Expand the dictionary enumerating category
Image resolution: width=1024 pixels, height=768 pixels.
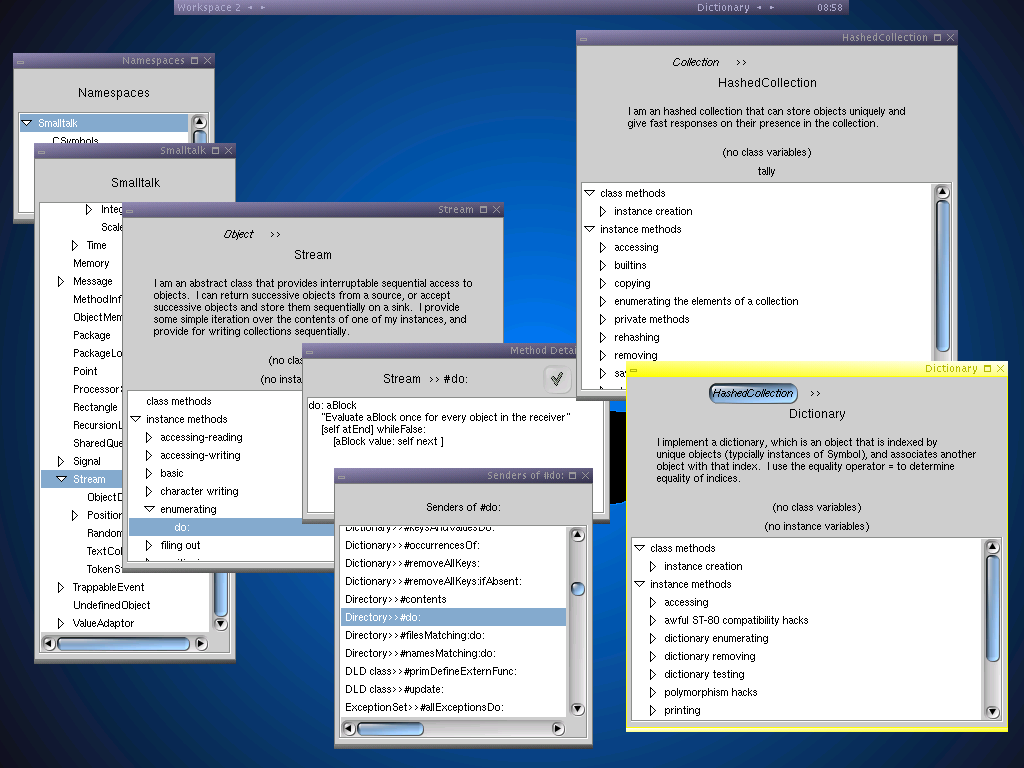(653, 638)
